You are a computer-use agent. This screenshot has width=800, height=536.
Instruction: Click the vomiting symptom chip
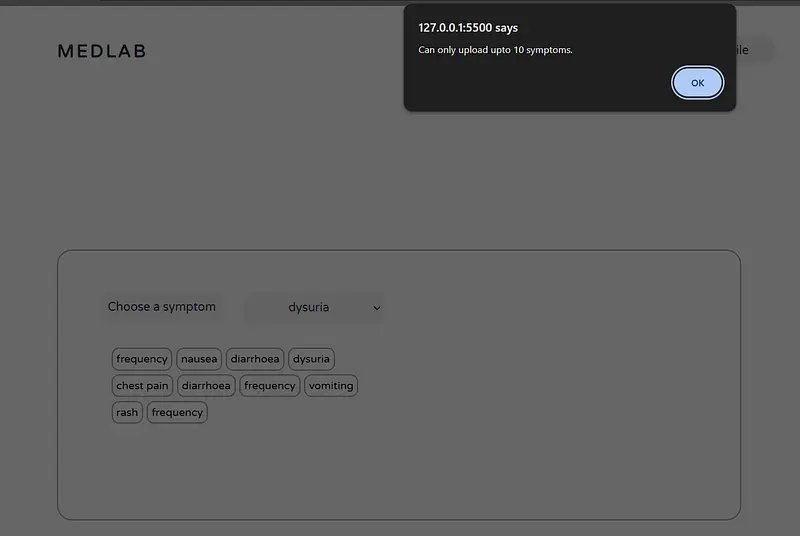(x=331, y=386)
